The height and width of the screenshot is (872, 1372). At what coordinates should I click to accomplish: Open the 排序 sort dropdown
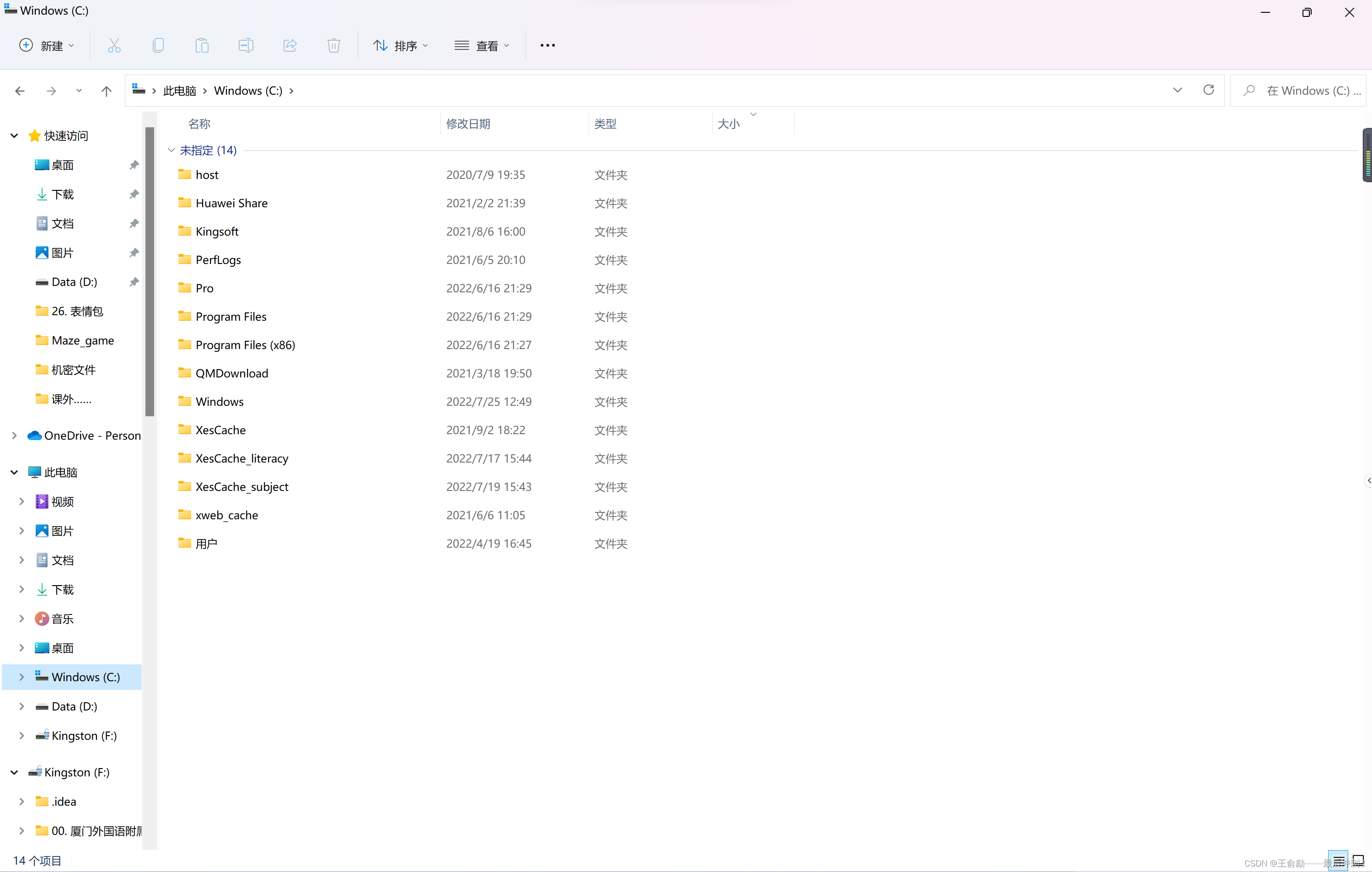tap(400, 46)
